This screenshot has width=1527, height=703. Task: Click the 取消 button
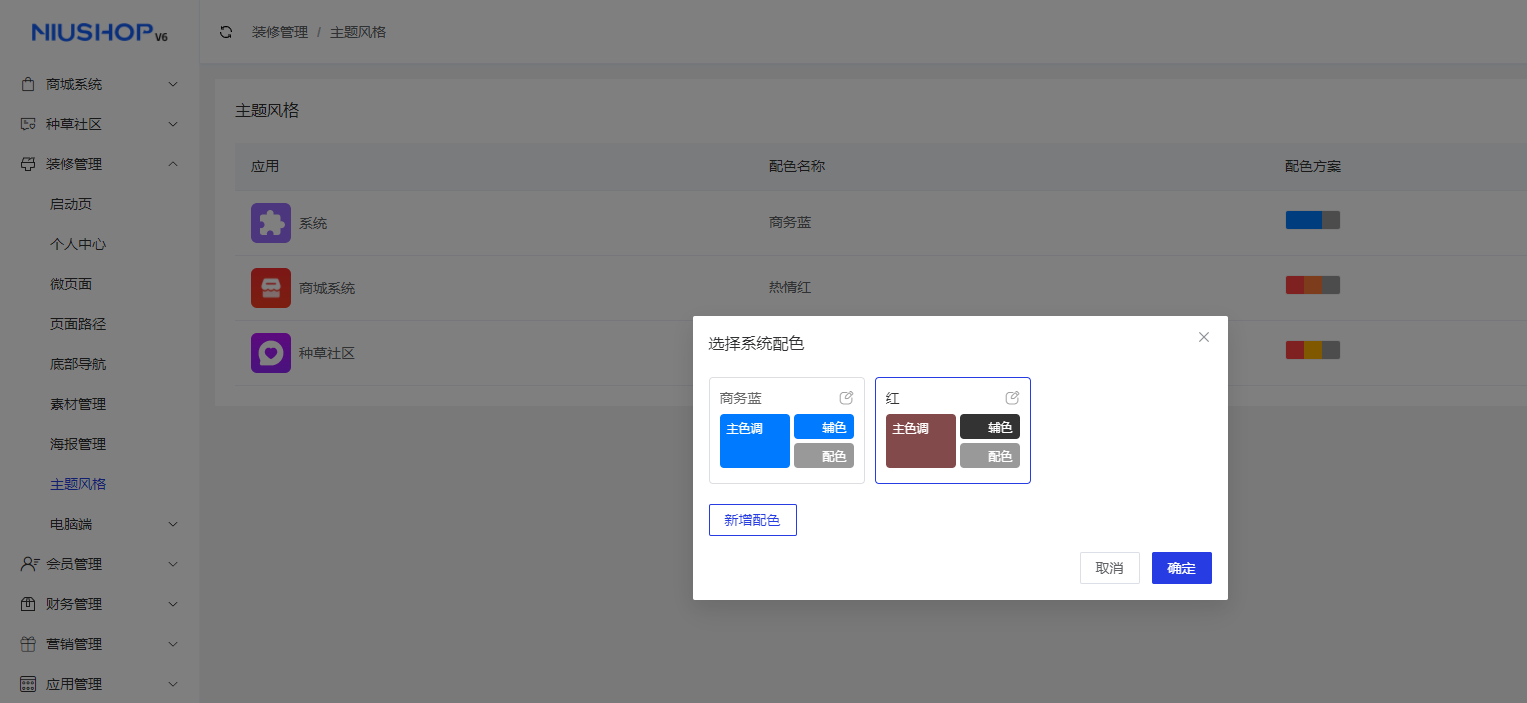tap(1110, 568)
